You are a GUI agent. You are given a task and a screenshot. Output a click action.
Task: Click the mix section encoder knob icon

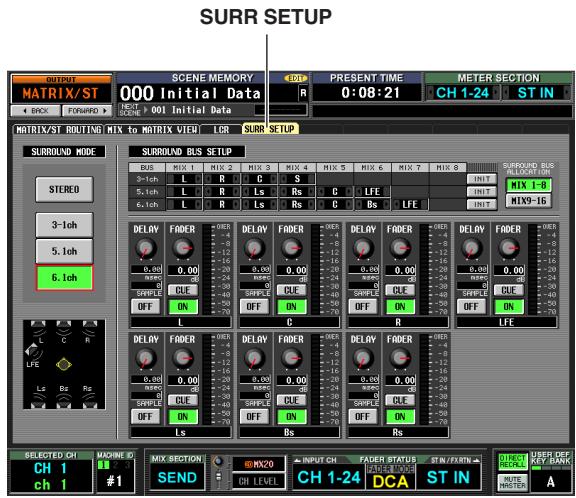coord(219,461)
